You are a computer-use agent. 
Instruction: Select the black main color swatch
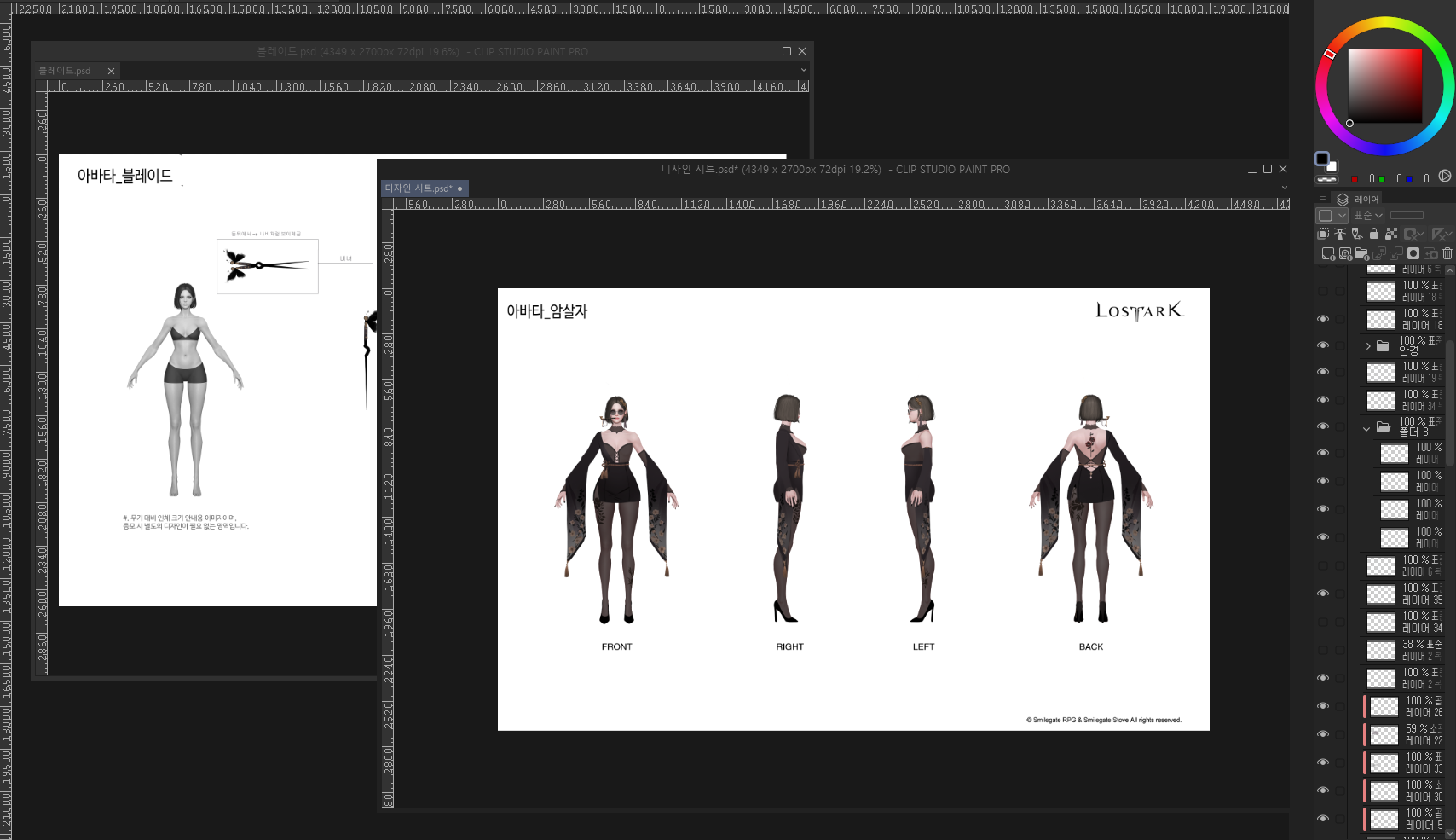tap(1321, 158)
